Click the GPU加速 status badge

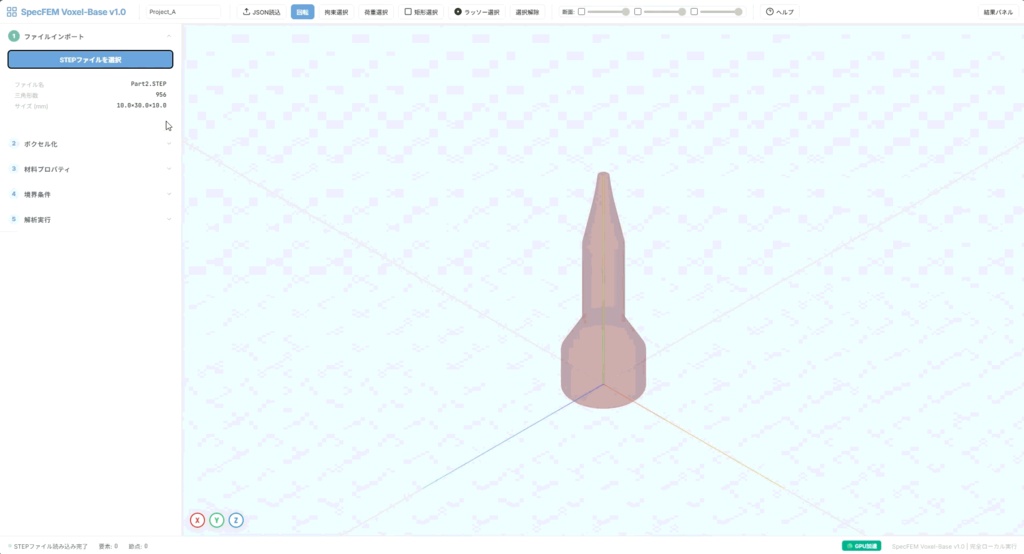point(861,546)
